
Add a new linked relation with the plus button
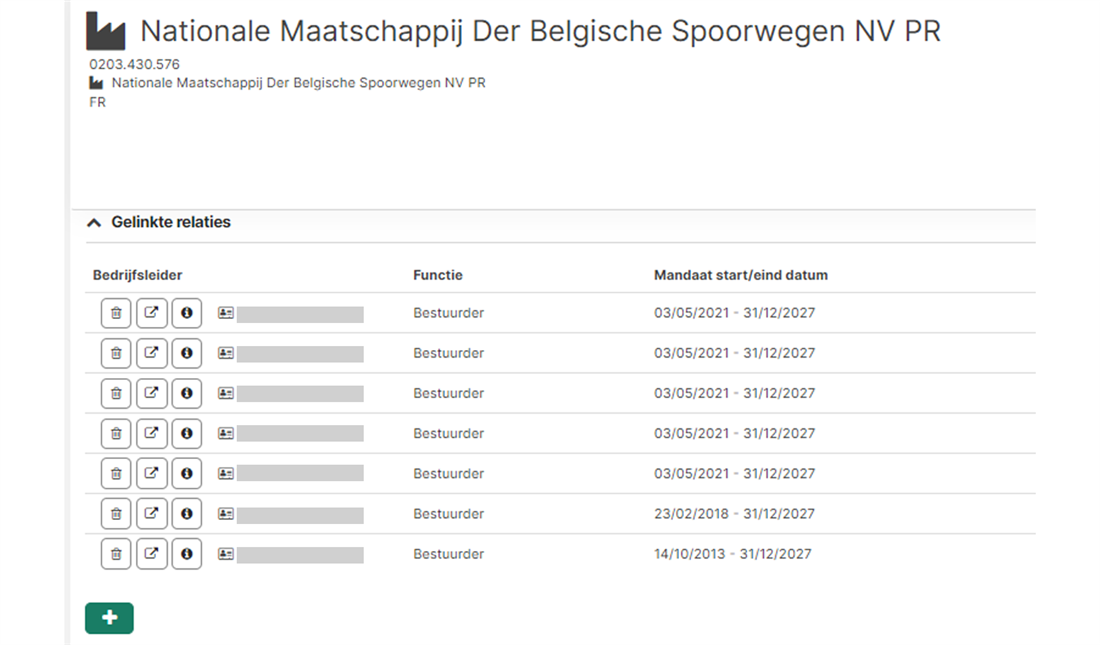pos(109,618)
